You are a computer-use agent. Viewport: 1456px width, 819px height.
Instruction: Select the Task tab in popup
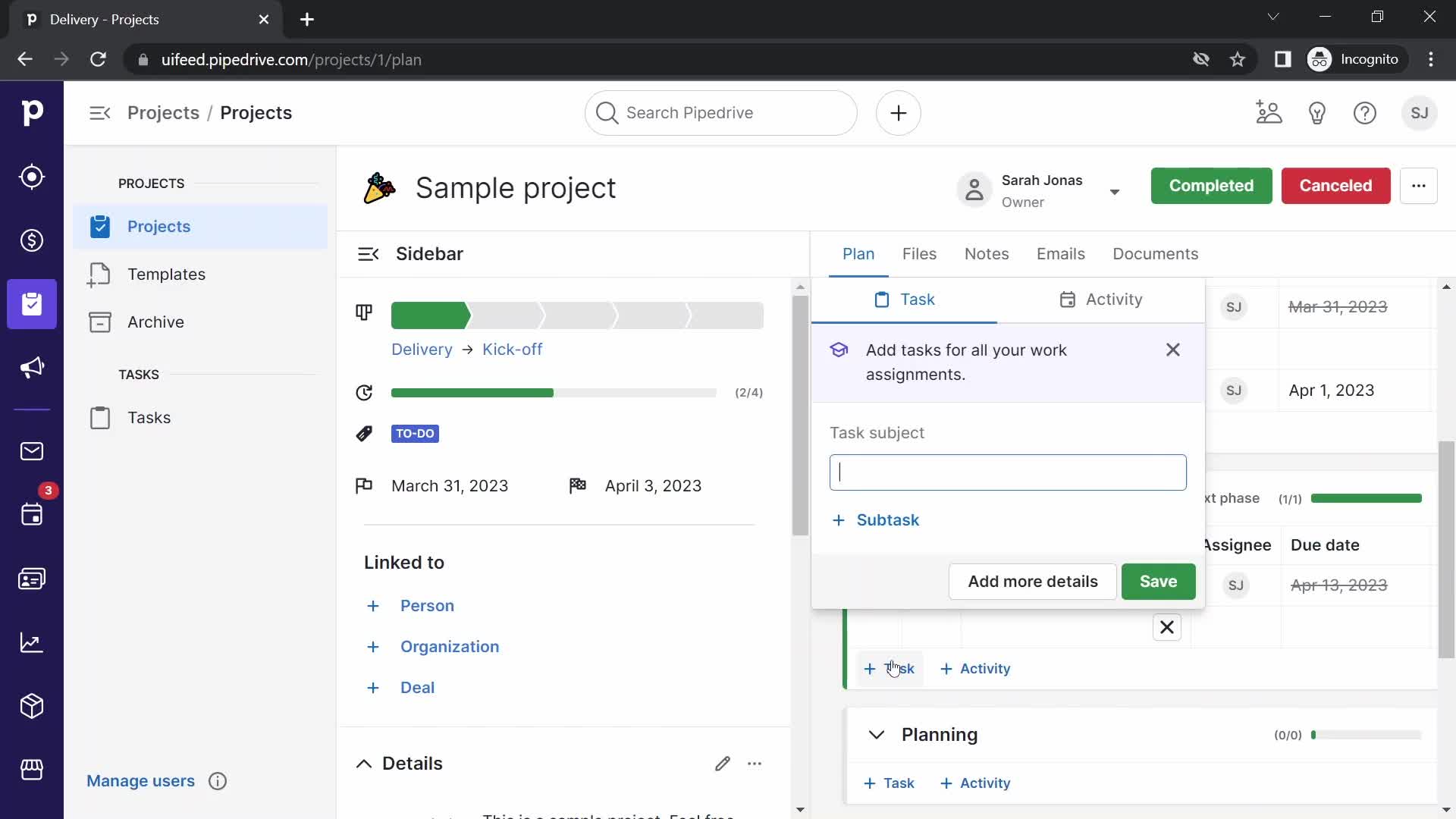904,300
